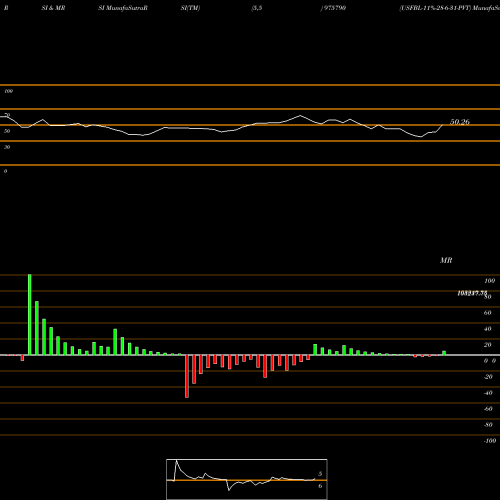Click the MR axis label -80
Screen dimensions: 500x500
click(488, 425)
